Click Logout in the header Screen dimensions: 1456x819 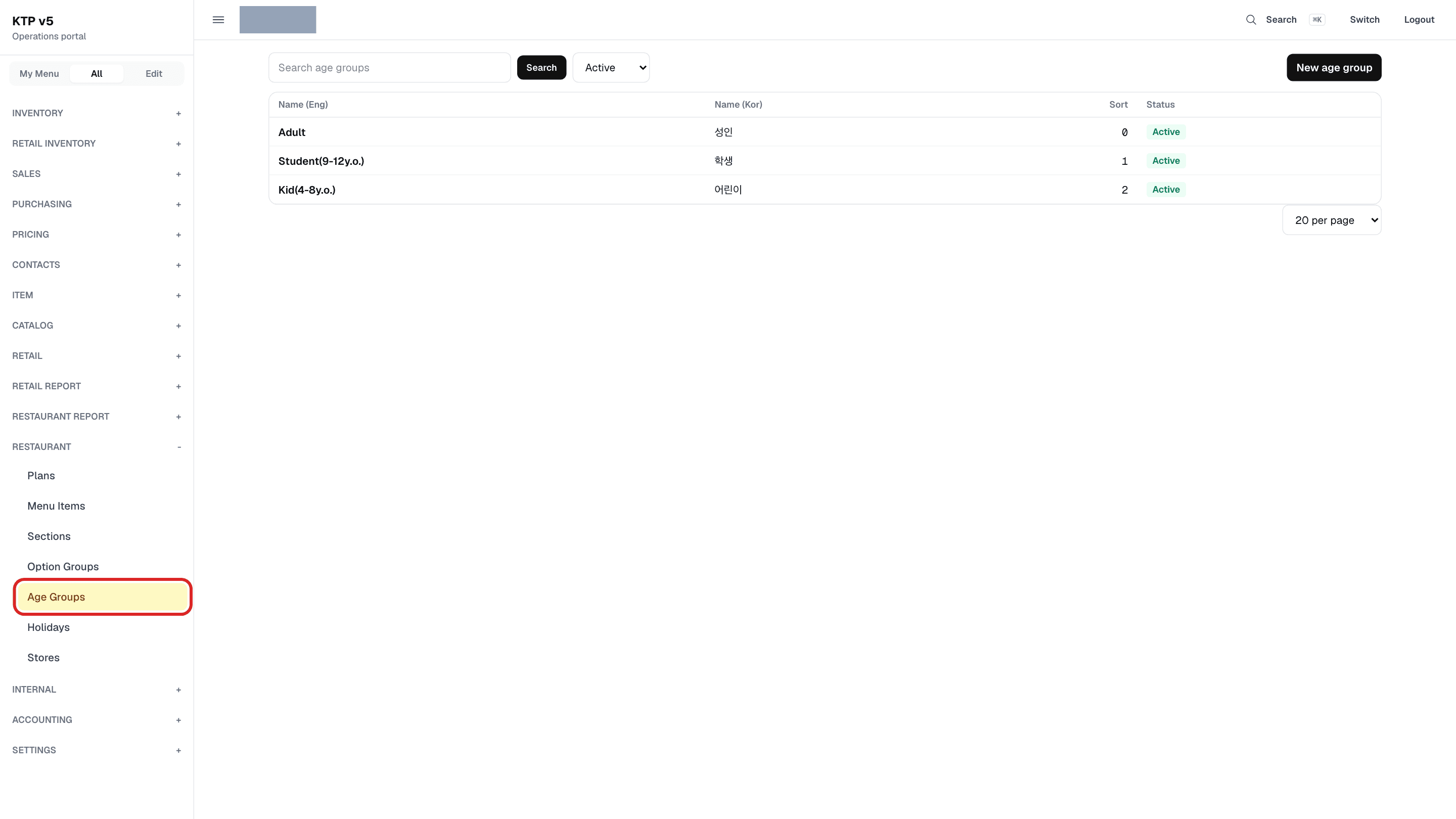[1419, 20]
